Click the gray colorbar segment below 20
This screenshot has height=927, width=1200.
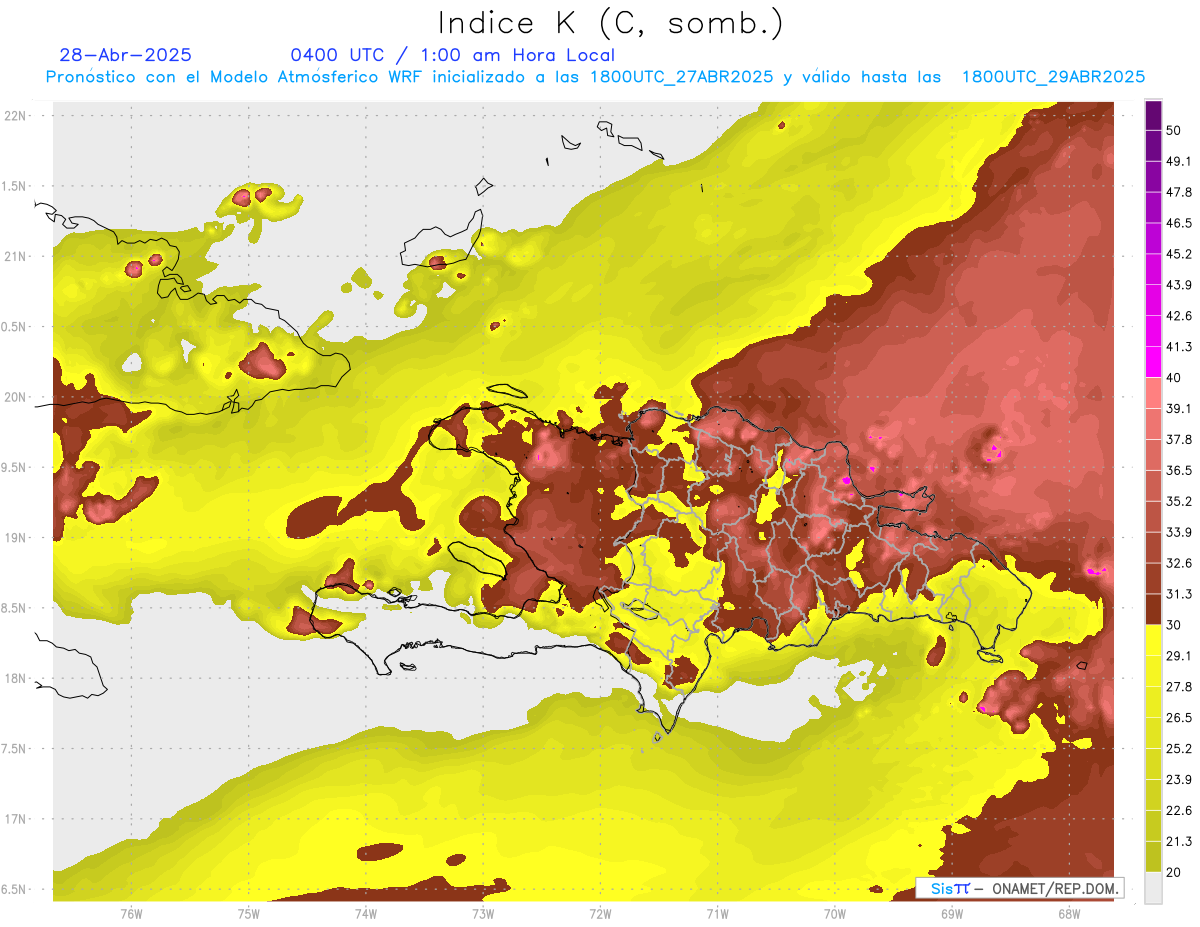point(1153,887)
